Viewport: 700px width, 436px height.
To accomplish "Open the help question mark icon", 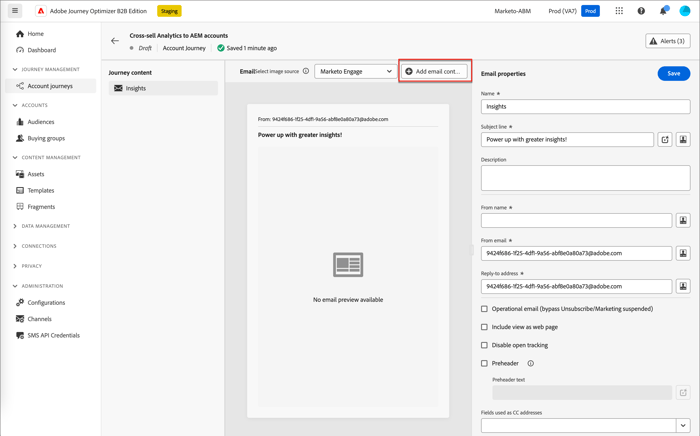I will (641, 11).
